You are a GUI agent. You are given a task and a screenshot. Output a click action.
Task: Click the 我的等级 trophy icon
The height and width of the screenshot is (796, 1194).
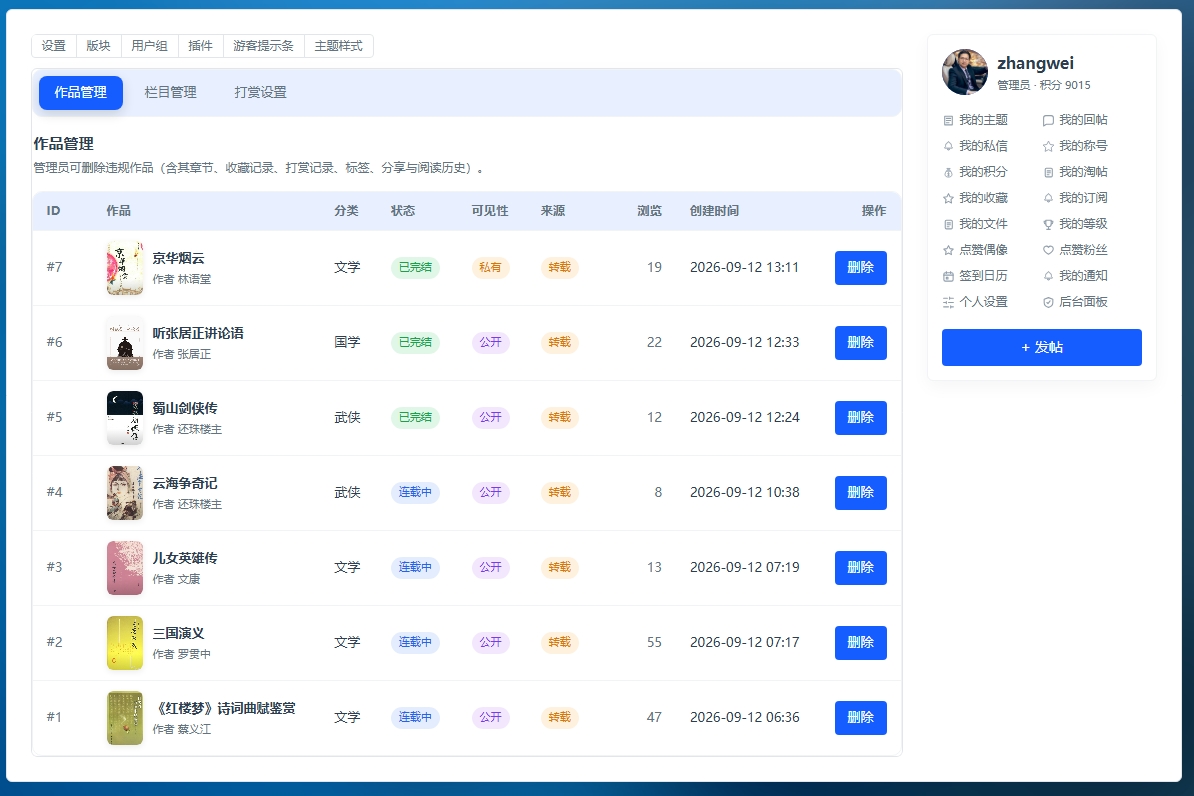click(x=1048, y=224)
